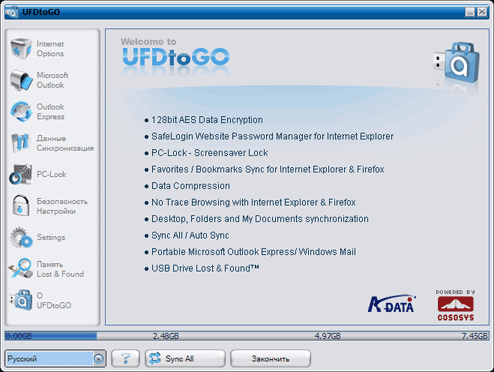This screenshot has height=372, width=494.
Task: Open the Outlook Express sync icon
Action: click(x=21, y=112)
